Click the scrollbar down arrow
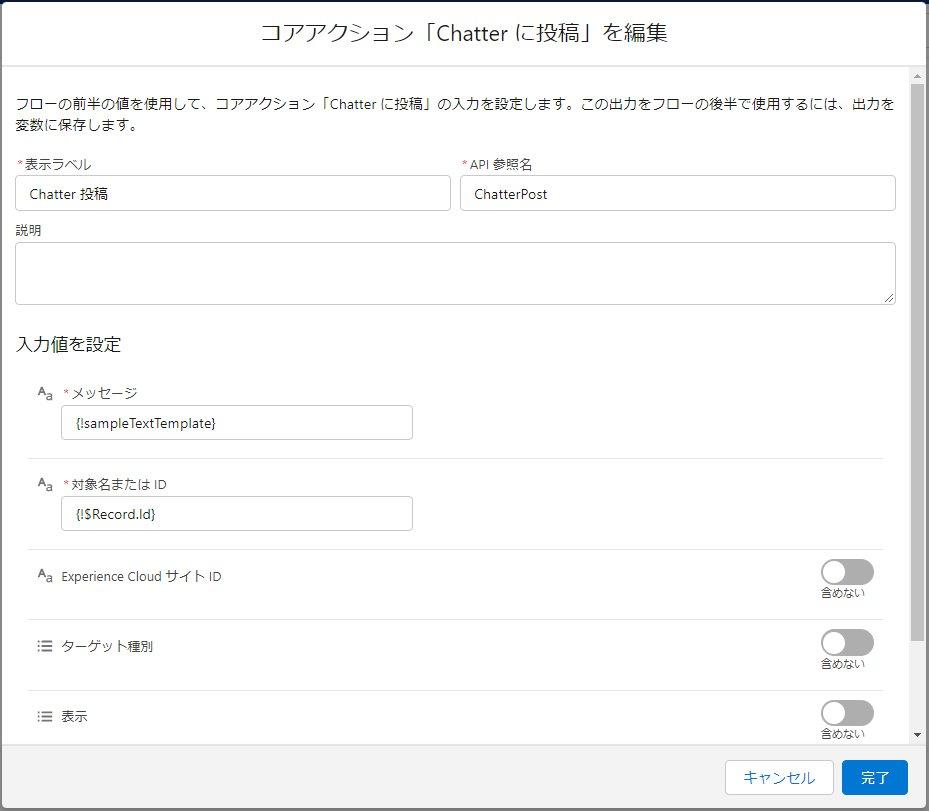Image resolution: width=929 pixels, height=811 pixels. tap(917, 735)
